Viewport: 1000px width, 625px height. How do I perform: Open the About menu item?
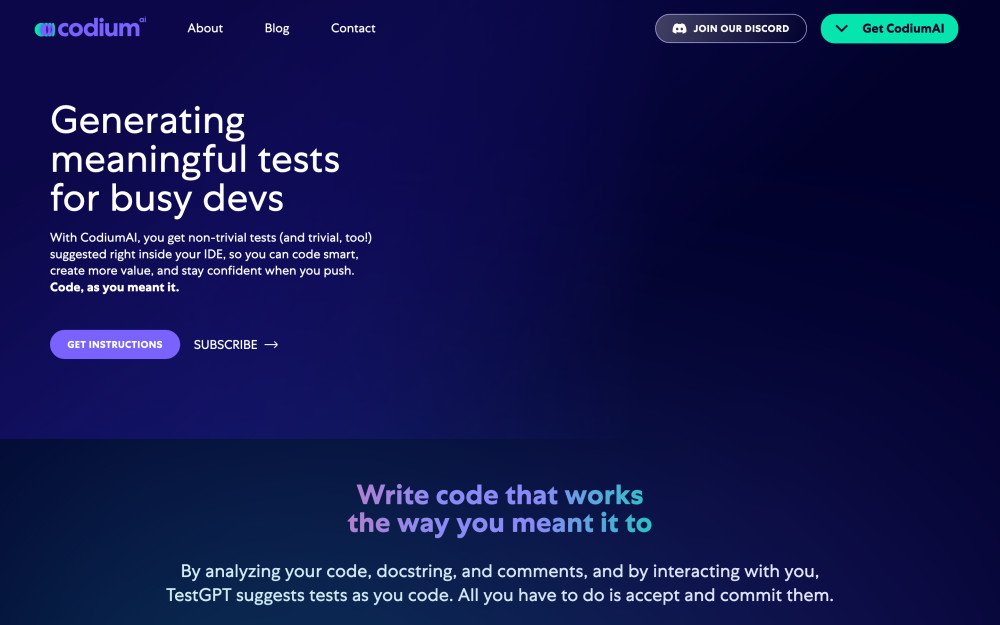pyautogui.click(x=205, y=28)
